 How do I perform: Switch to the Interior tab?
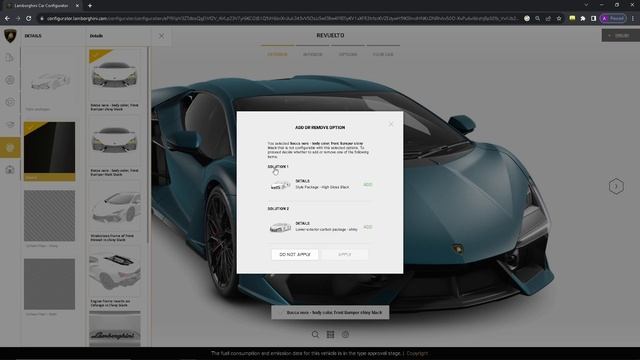pos(312,54)
